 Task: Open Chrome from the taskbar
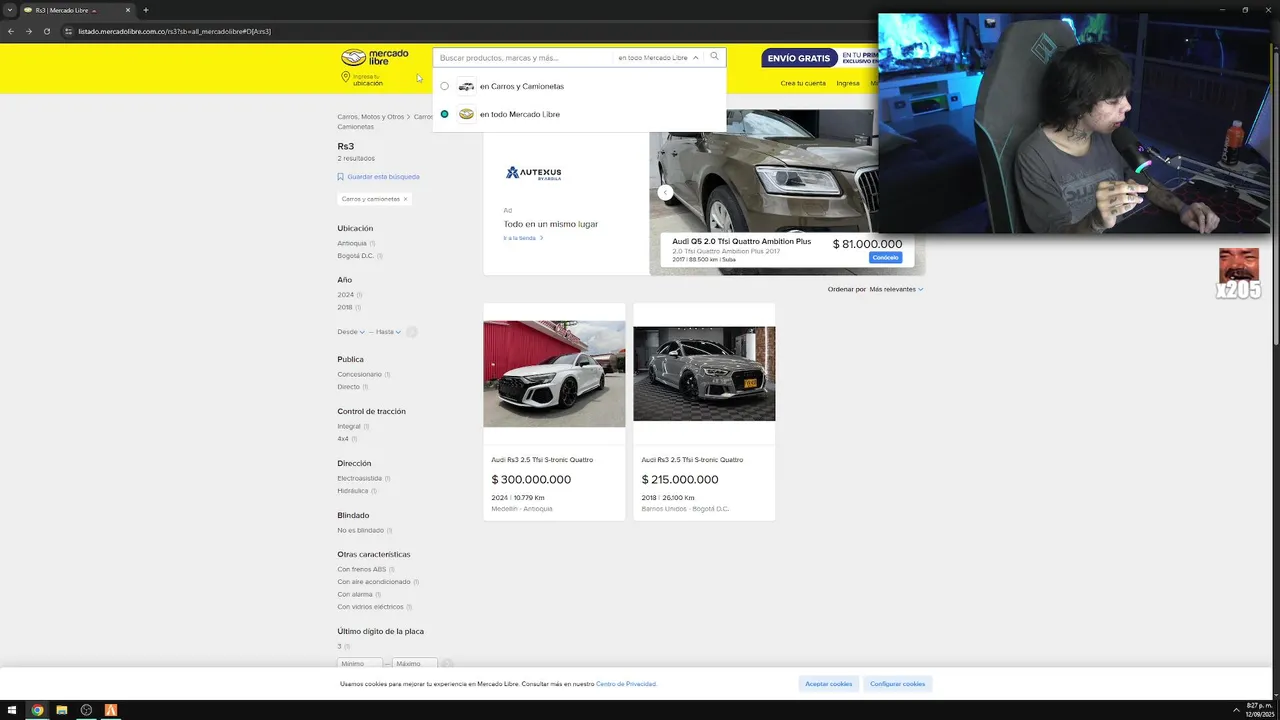pyautogui.click(x=37, y=710)
